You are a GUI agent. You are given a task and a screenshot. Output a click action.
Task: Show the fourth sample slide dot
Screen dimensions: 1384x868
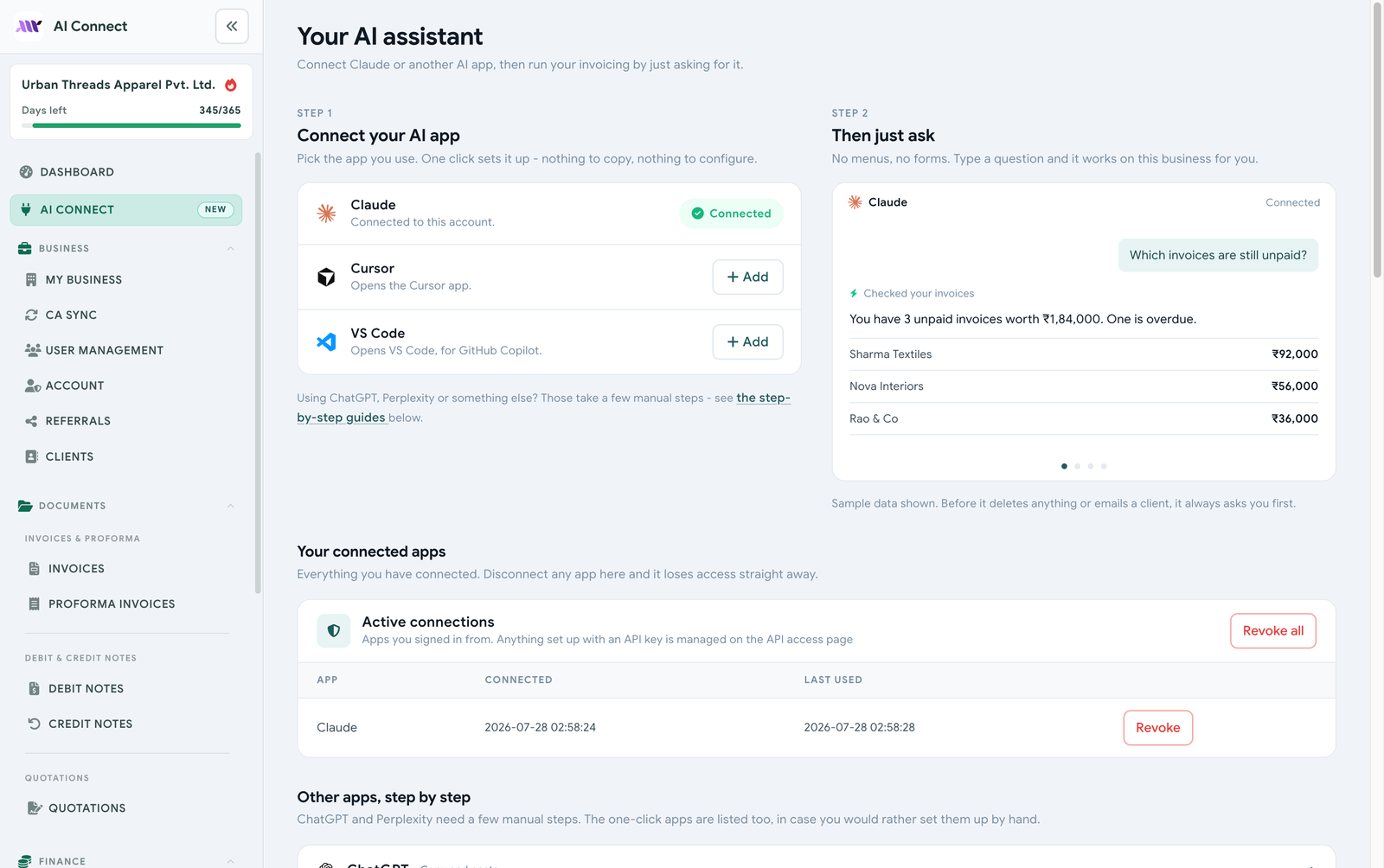pos(1104,466)
